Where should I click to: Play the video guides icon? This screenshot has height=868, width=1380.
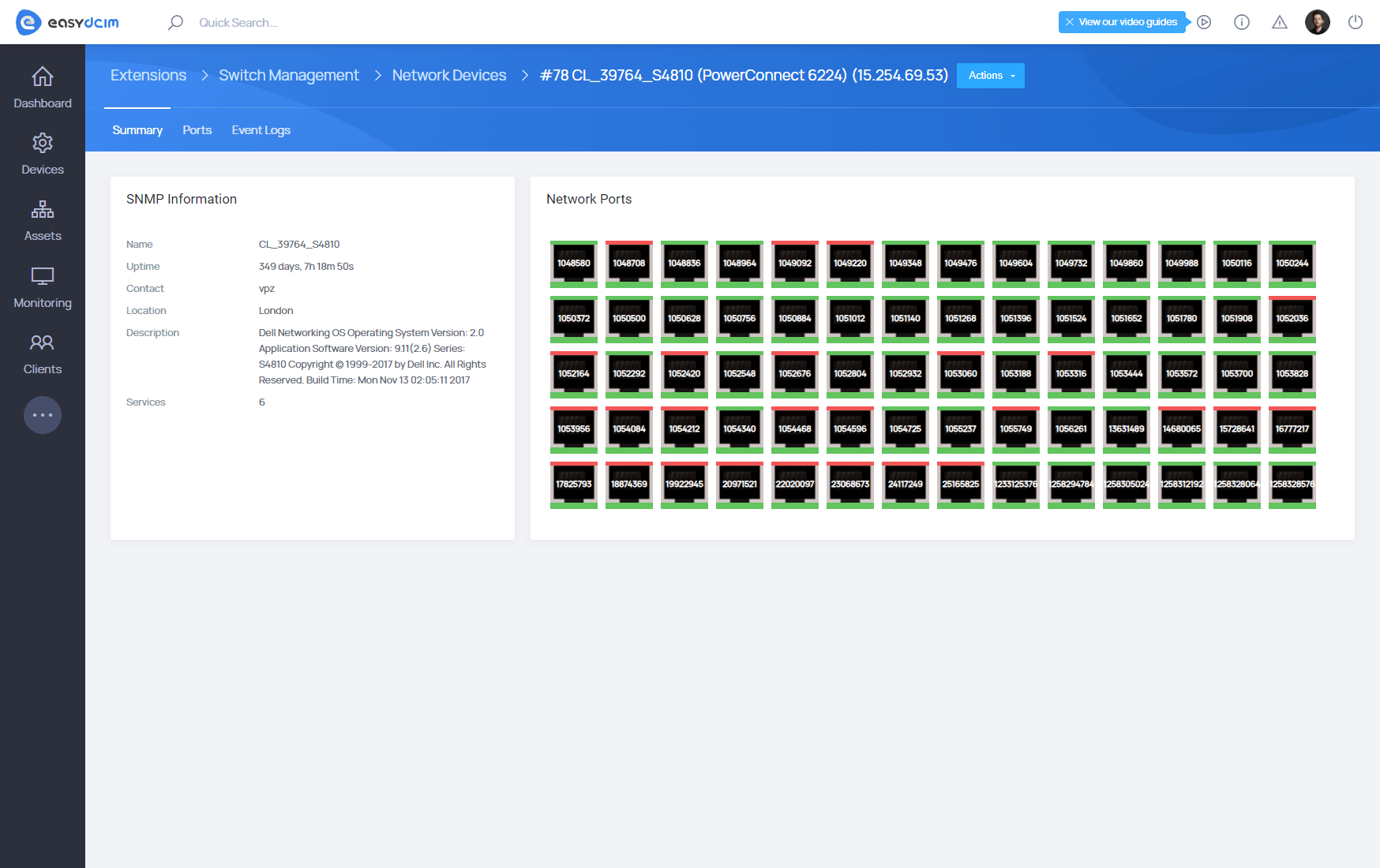click(1204, 22)
